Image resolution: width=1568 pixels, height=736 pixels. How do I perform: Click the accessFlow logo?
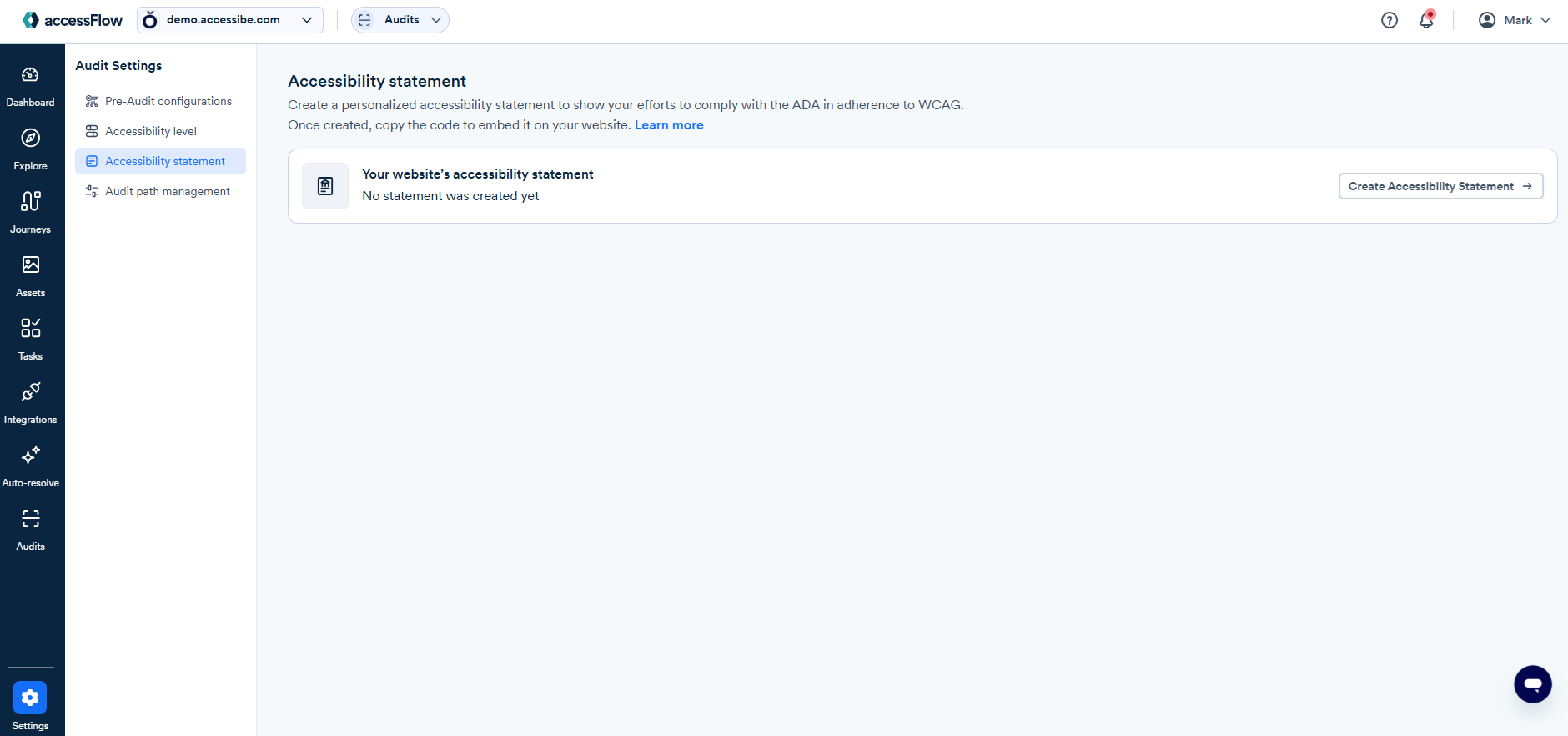[x=73, y=20]
